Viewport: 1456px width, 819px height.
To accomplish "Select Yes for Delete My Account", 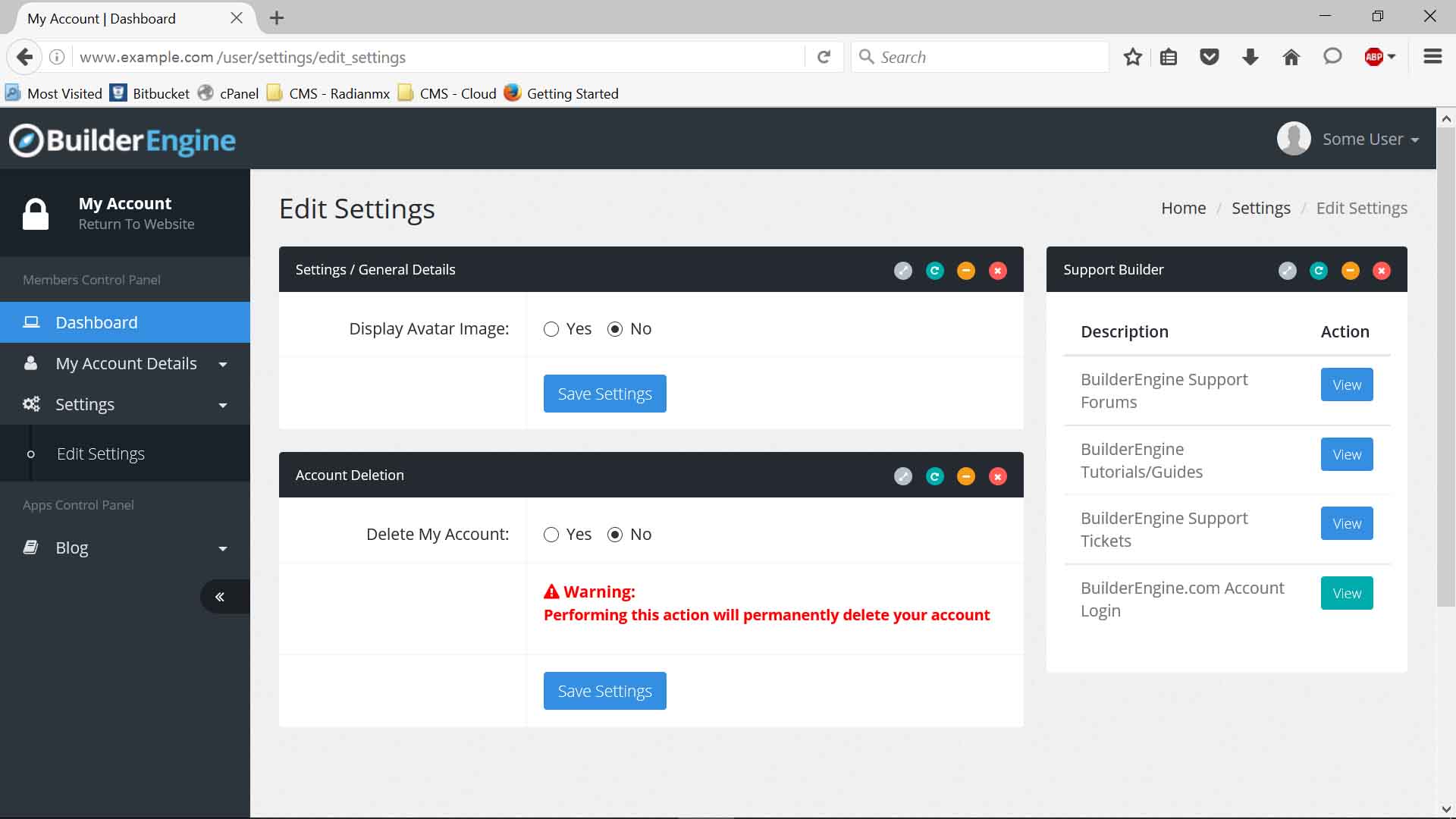I will point(551,535).
